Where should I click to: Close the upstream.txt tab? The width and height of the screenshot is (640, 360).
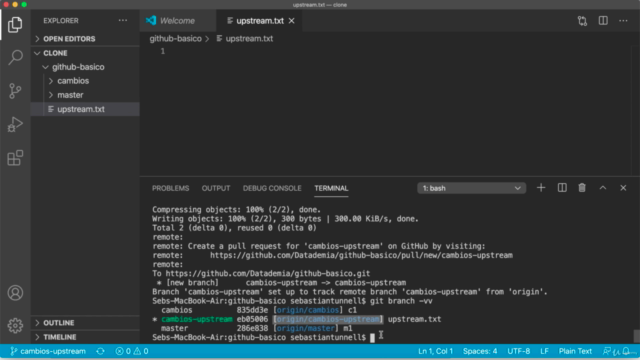291,20
